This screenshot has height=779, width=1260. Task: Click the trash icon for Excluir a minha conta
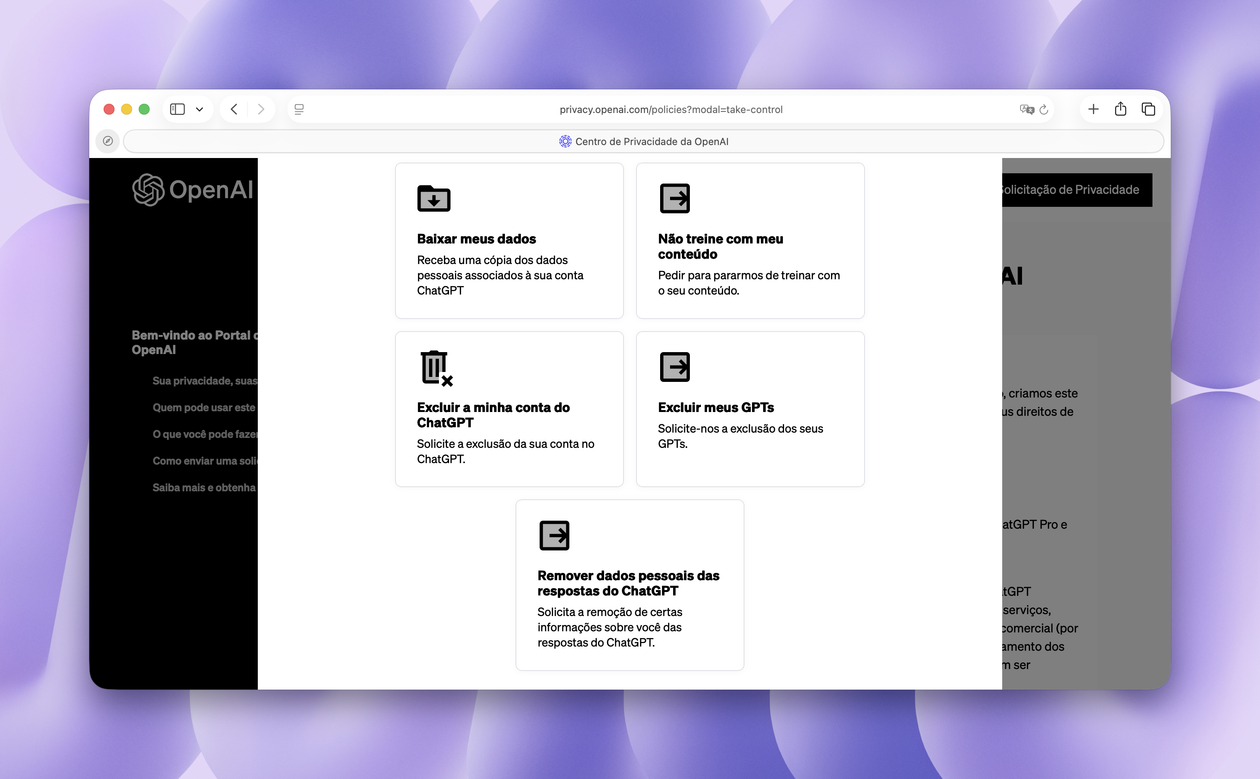point(435,368)
